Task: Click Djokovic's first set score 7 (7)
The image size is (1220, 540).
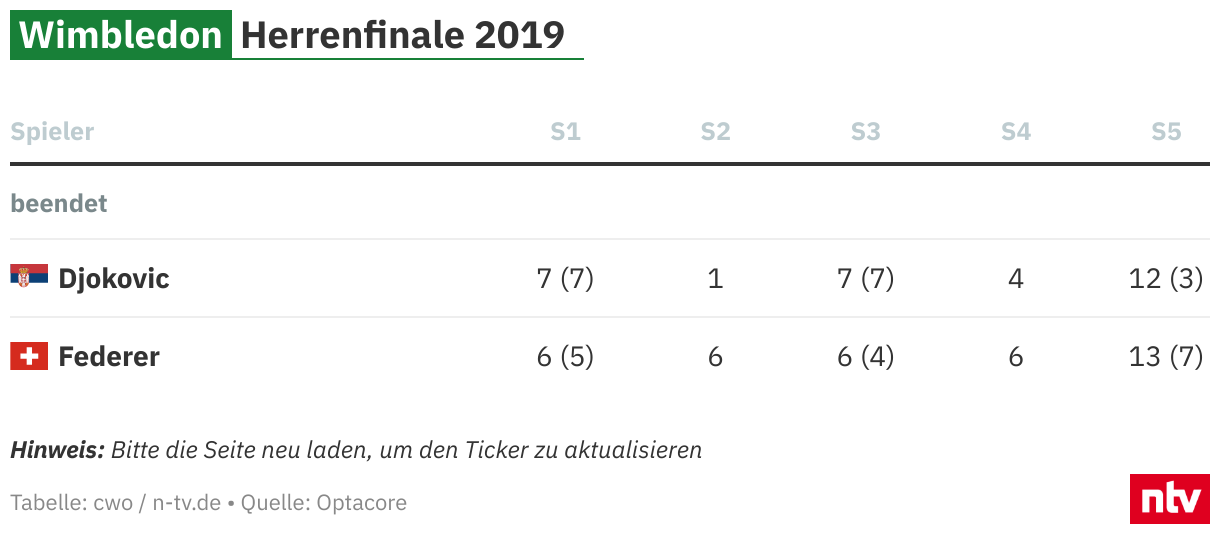Action: pos(565,278)
